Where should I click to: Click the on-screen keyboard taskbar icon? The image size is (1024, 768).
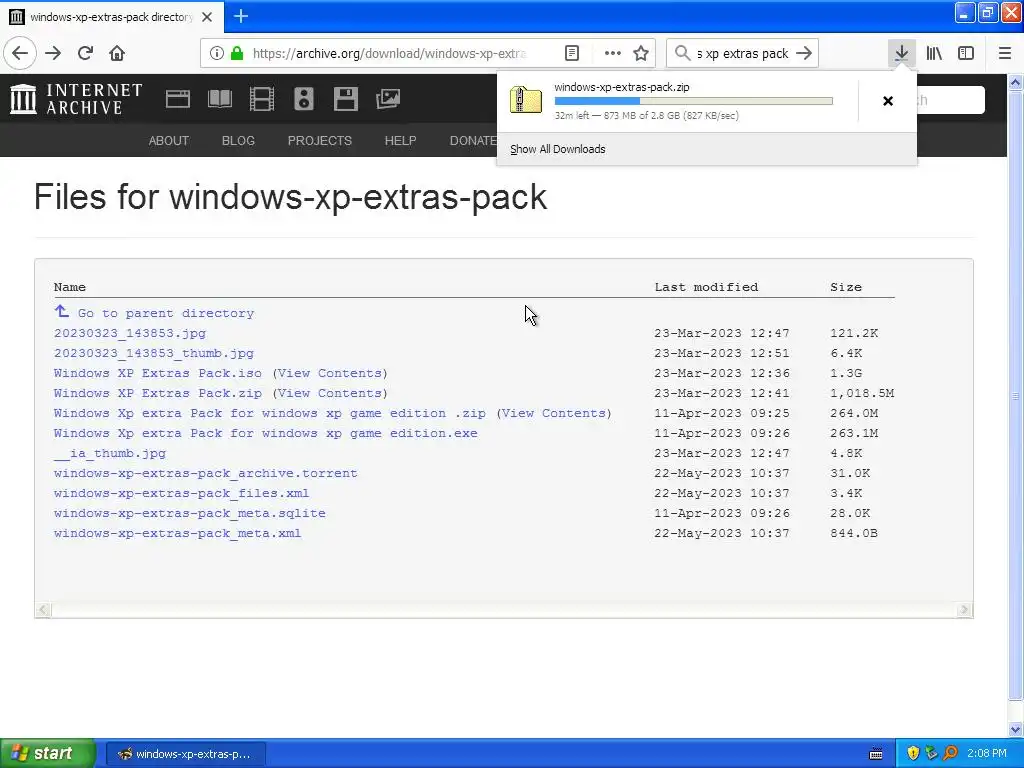[x=876, y=754]
